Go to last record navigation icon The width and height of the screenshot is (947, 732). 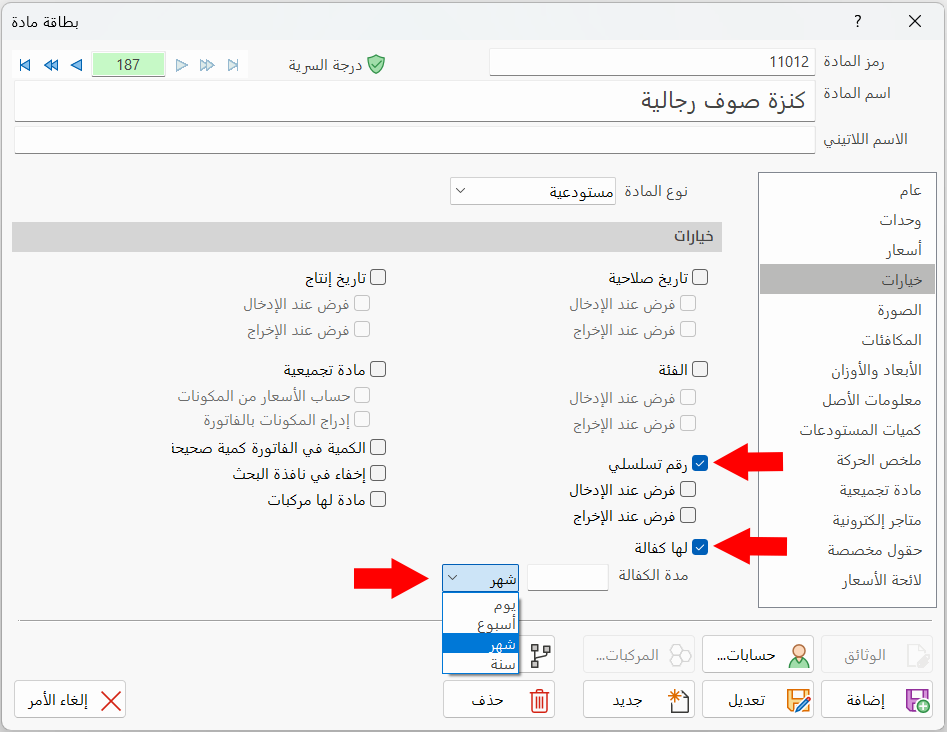(233, 65)
